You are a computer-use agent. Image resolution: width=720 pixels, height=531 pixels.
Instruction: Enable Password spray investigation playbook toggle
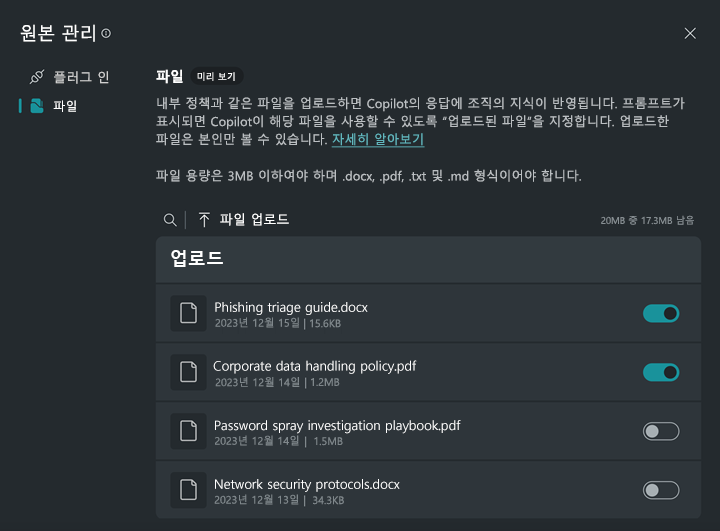661,432
